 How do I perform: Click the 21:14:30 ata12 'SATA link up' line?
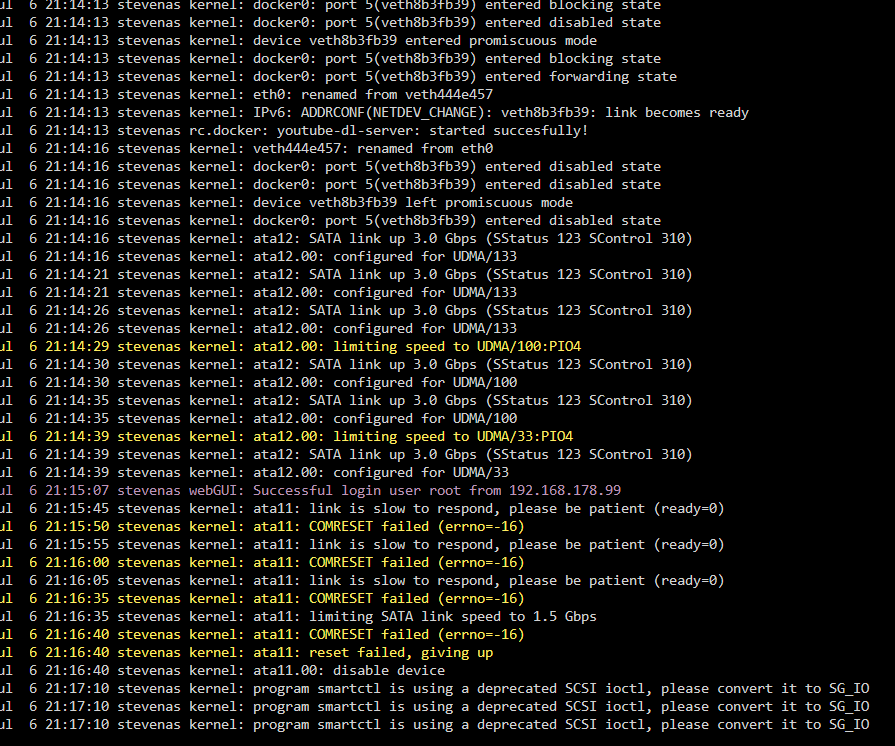(346, 364)
